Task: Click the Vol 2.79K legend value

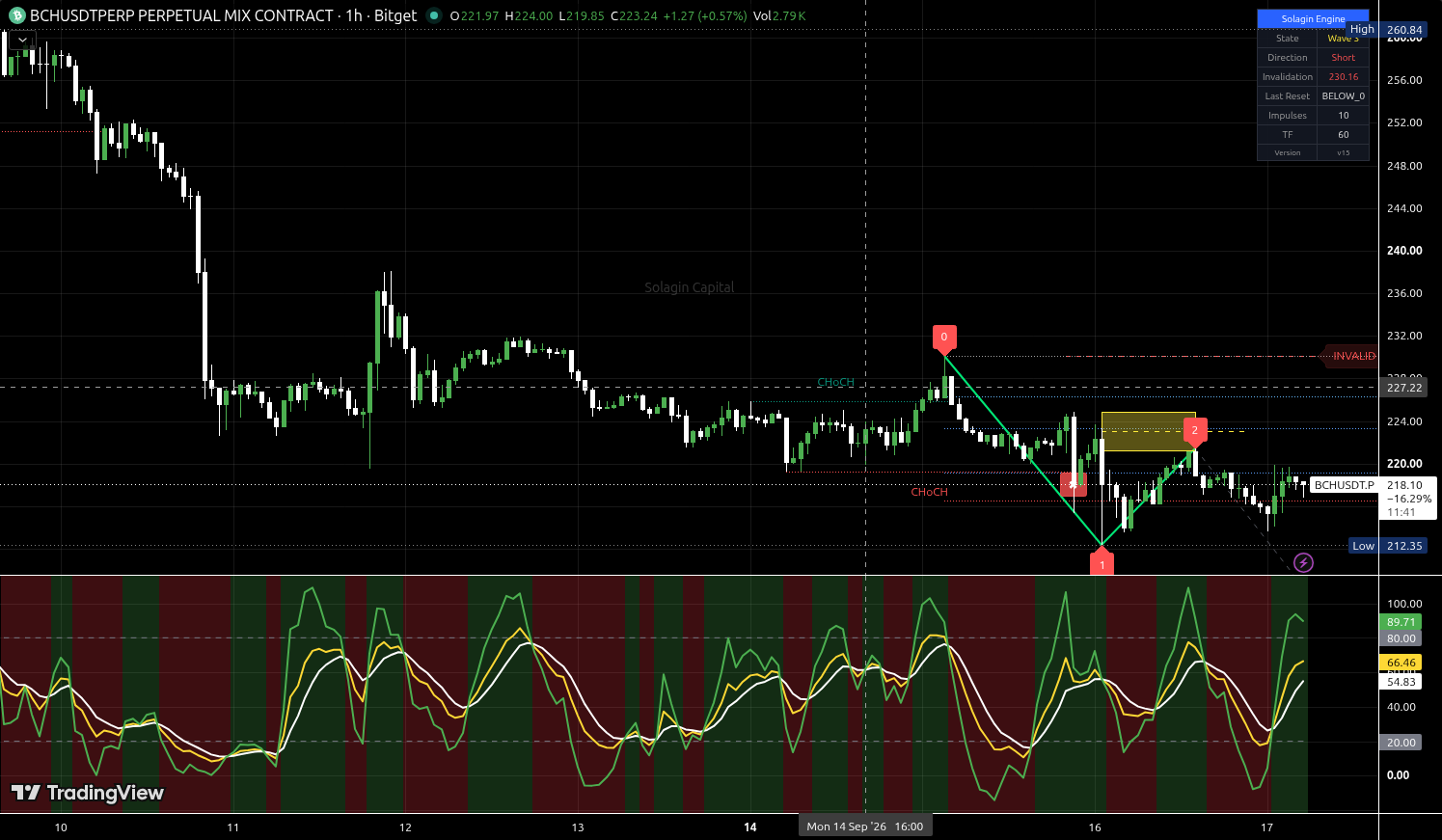Action: [779, 15]
